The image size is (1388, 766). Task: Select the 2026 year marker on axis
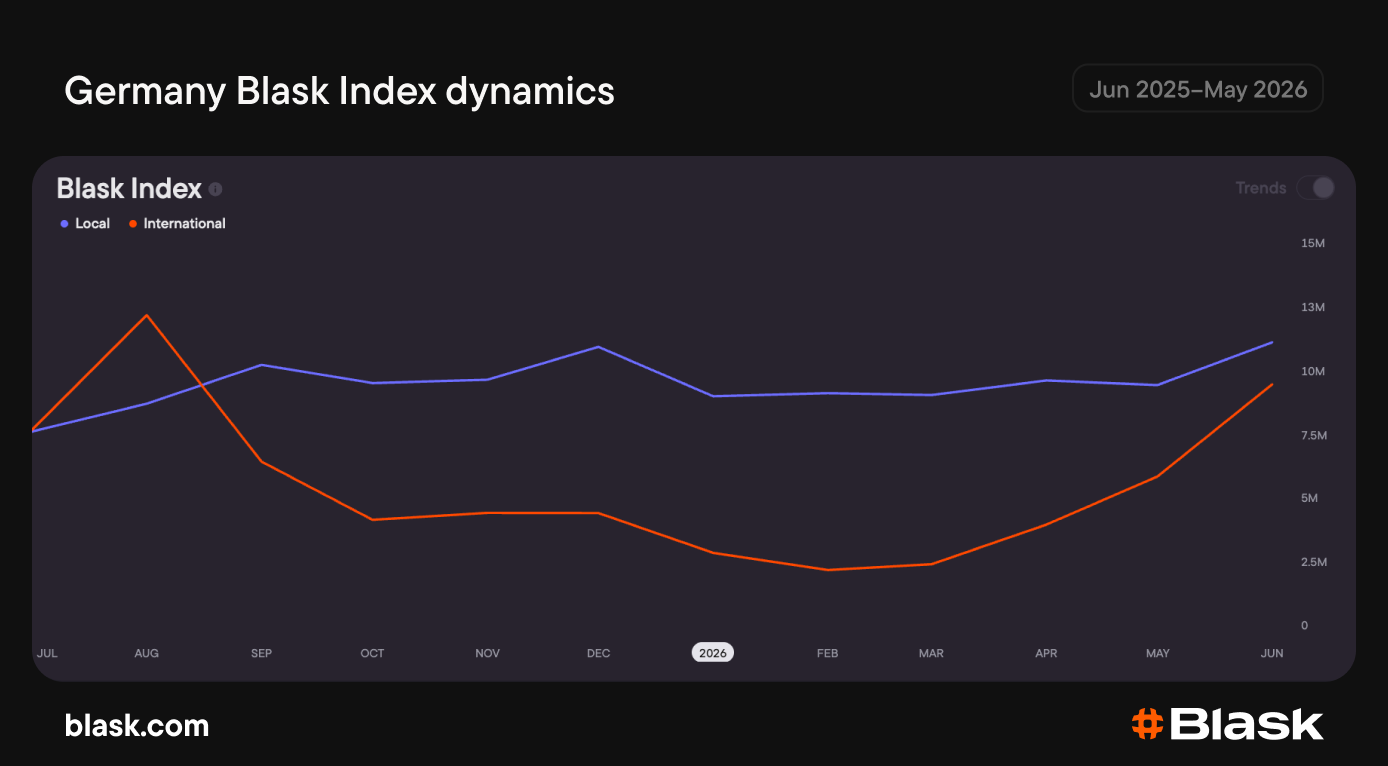coord(713,653)
